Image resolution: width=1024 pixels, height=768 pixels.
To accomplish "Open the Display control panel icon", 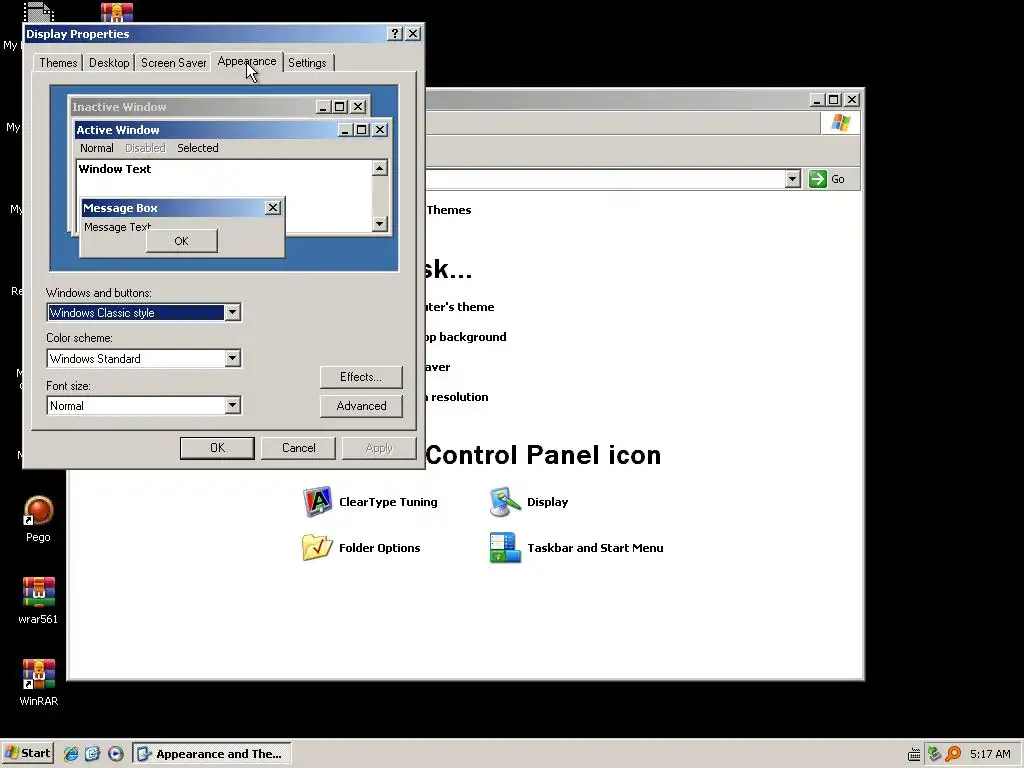I will point(529,502).
